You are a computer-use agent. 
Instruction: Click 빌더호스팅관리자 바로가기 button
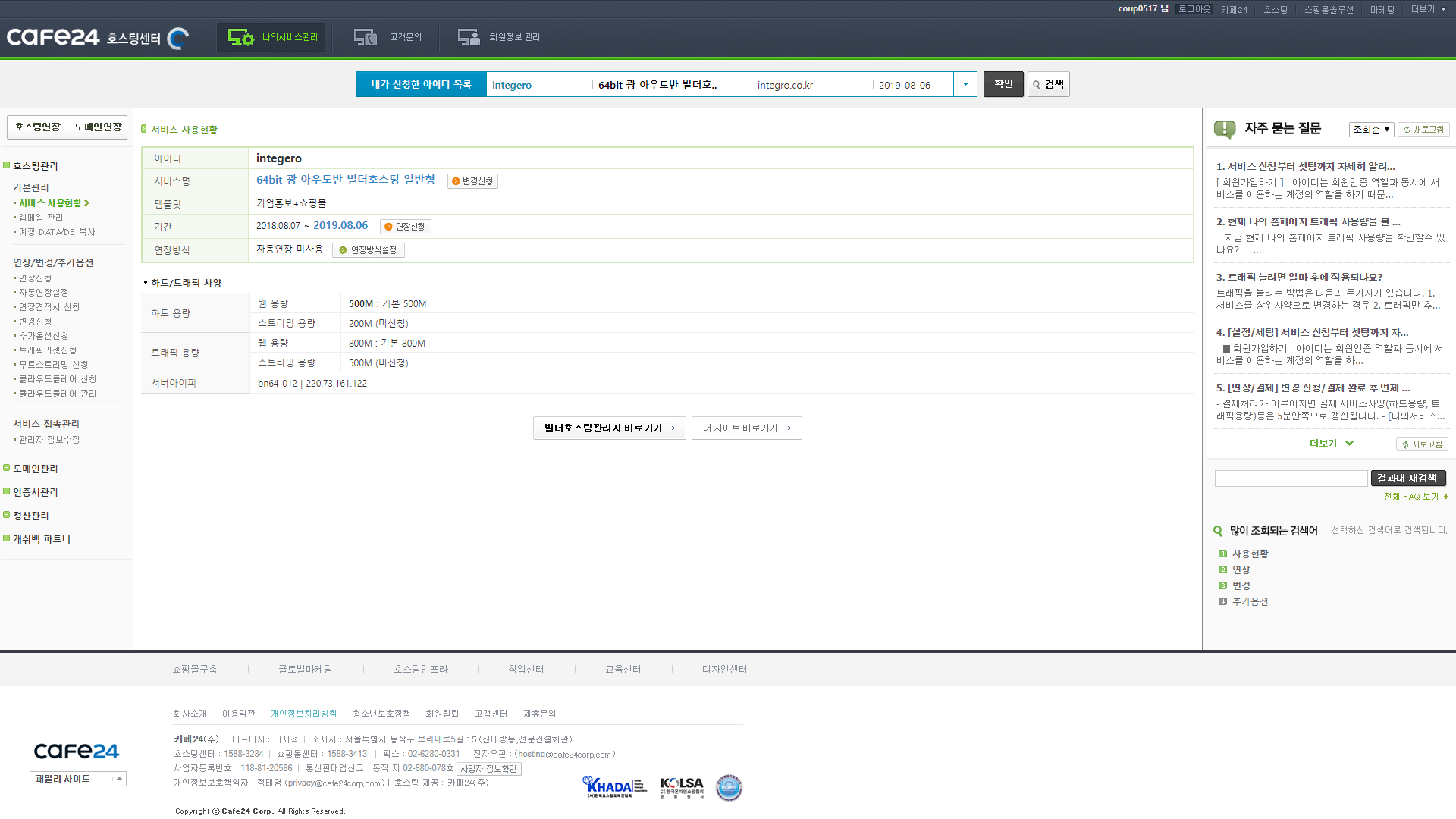[x=609, y=428]
